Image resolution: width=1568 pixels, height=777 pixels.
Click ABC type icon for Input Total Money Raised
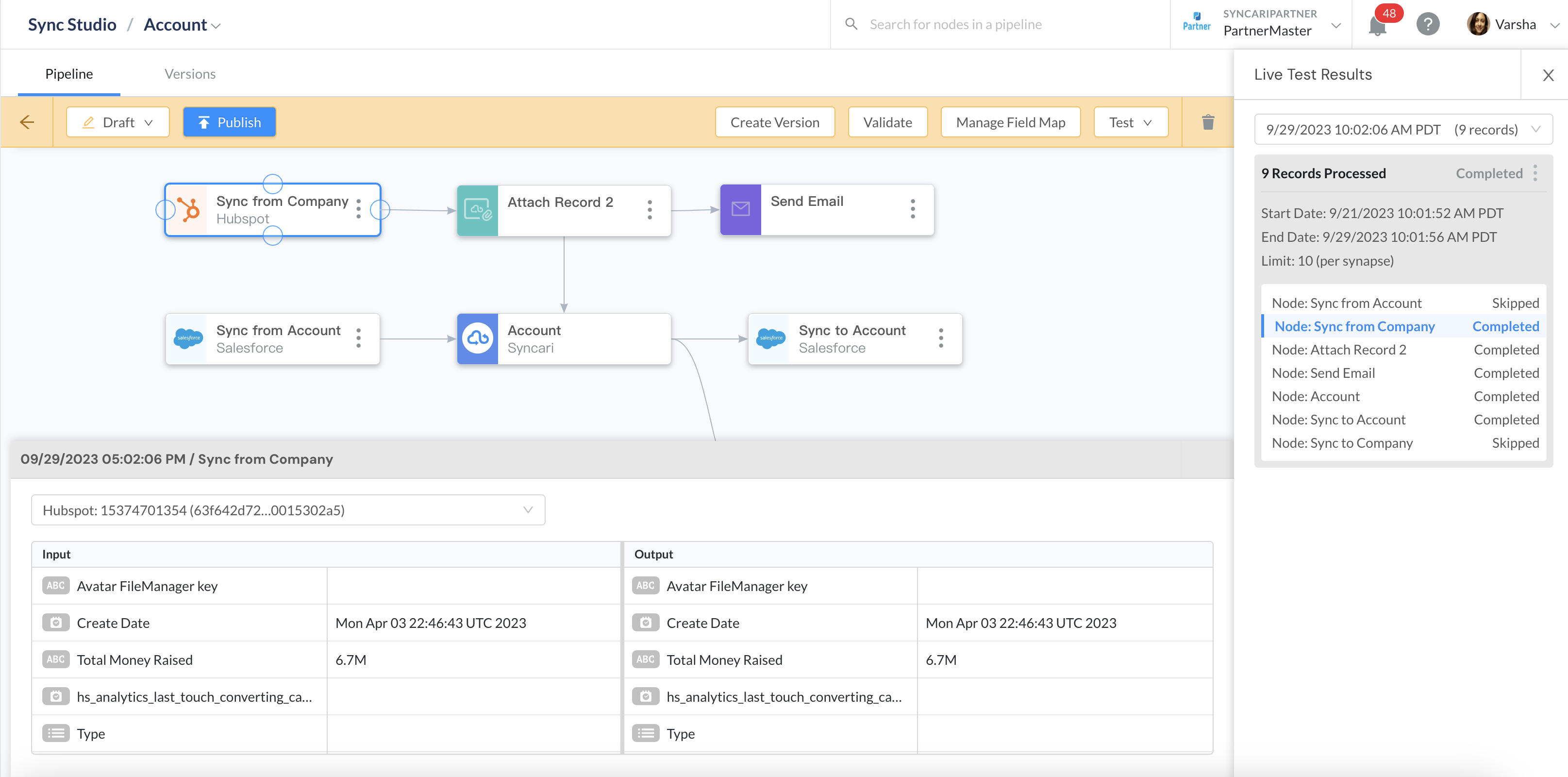[55, 659]
